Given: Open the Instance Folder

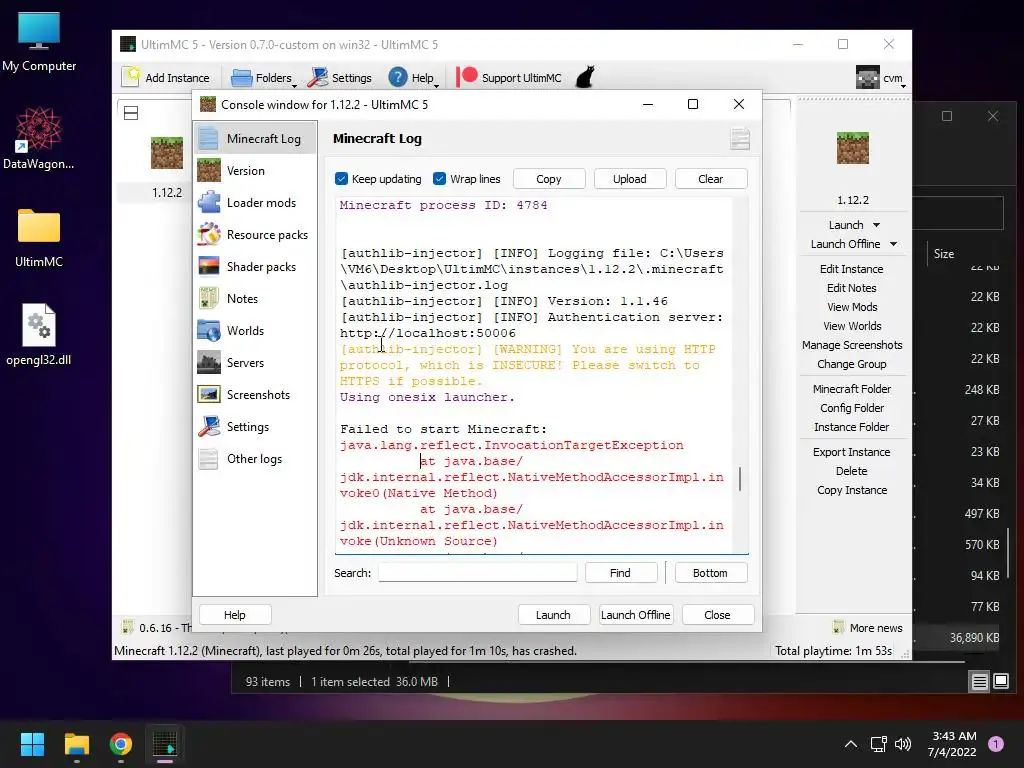Looking at the screenshot, I should point(852,426).
